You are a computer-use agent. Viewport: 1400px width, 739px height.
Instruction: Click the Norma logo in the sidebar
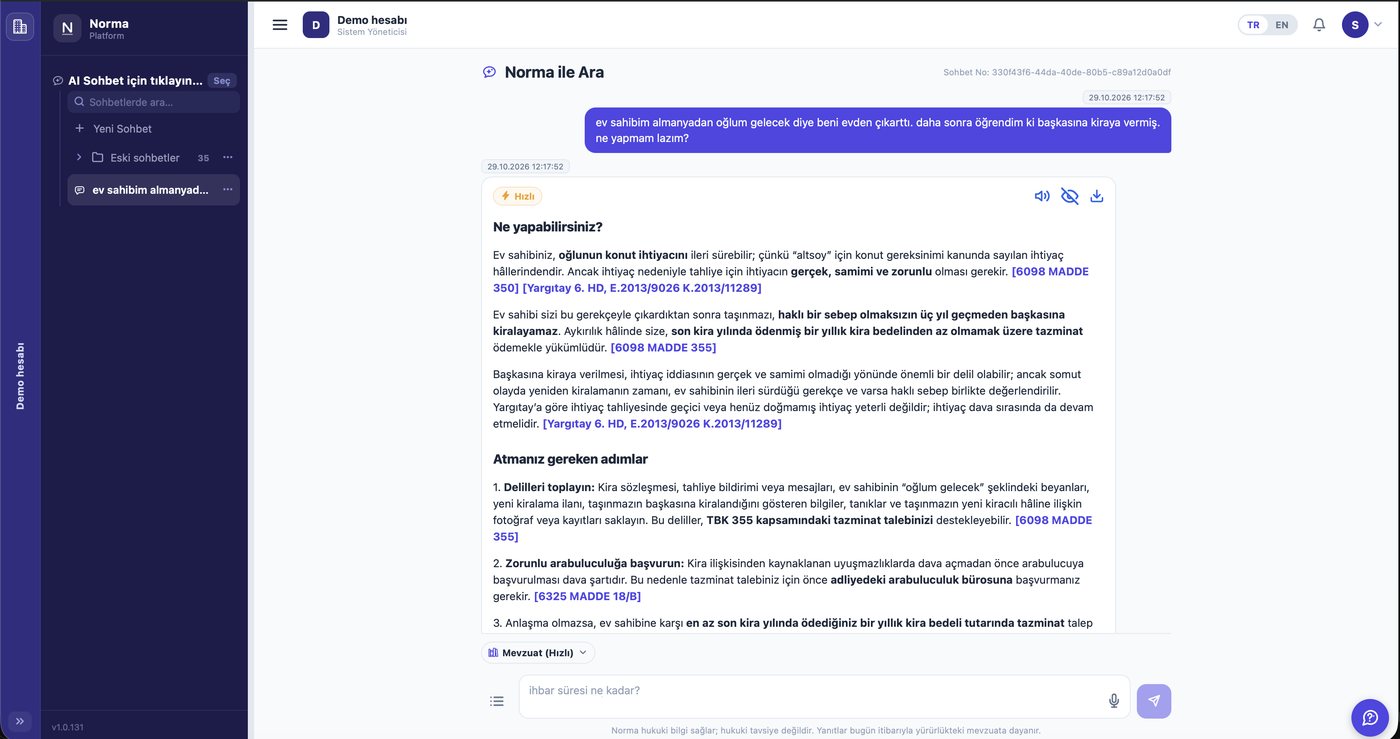click(x=67, y=28)
